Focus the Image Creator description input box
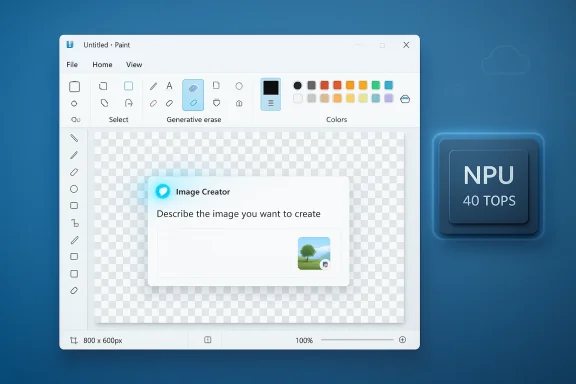 (249, 253)
